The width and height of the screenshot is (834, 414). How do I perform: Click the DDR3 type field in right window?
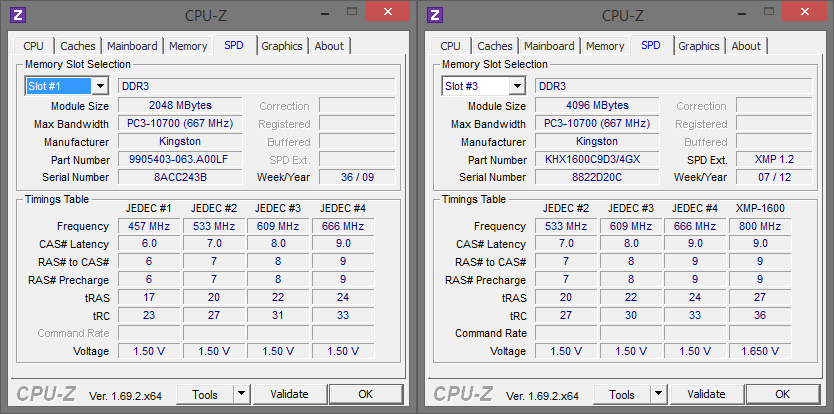[674, 86]
